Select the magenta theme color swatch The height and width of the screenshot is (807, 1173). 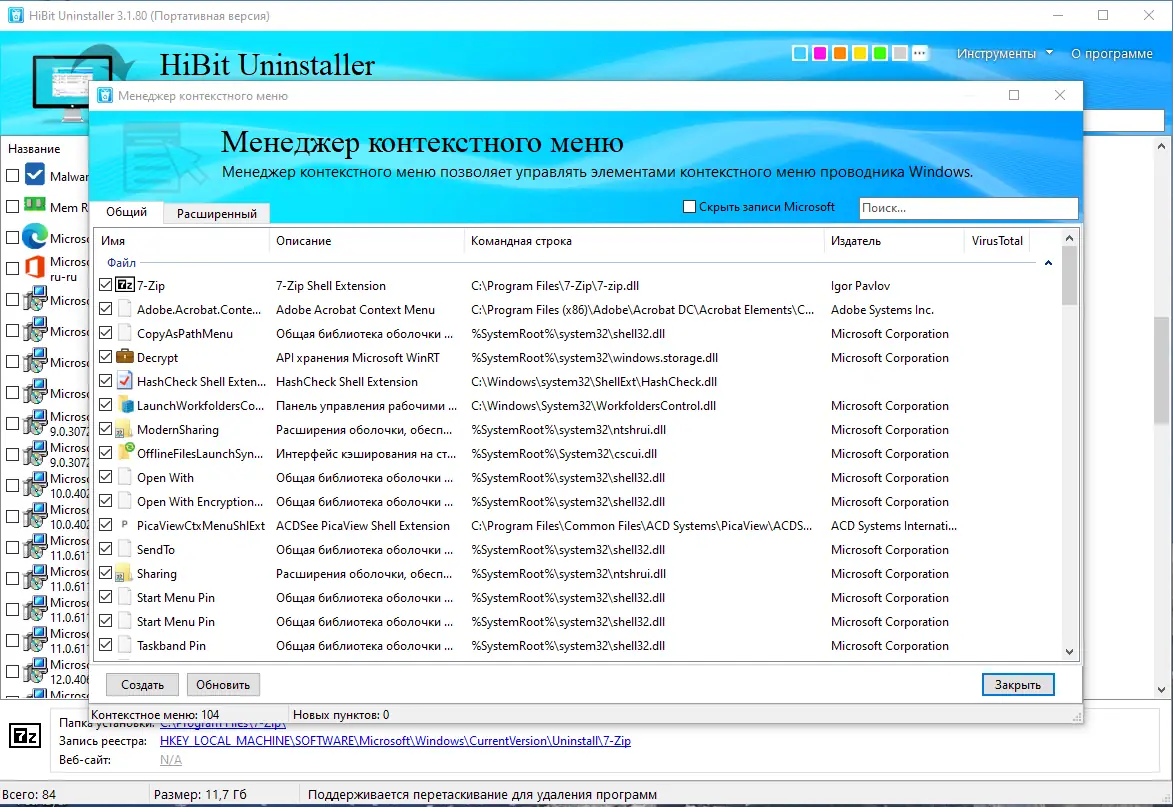[x=820, y=53]
